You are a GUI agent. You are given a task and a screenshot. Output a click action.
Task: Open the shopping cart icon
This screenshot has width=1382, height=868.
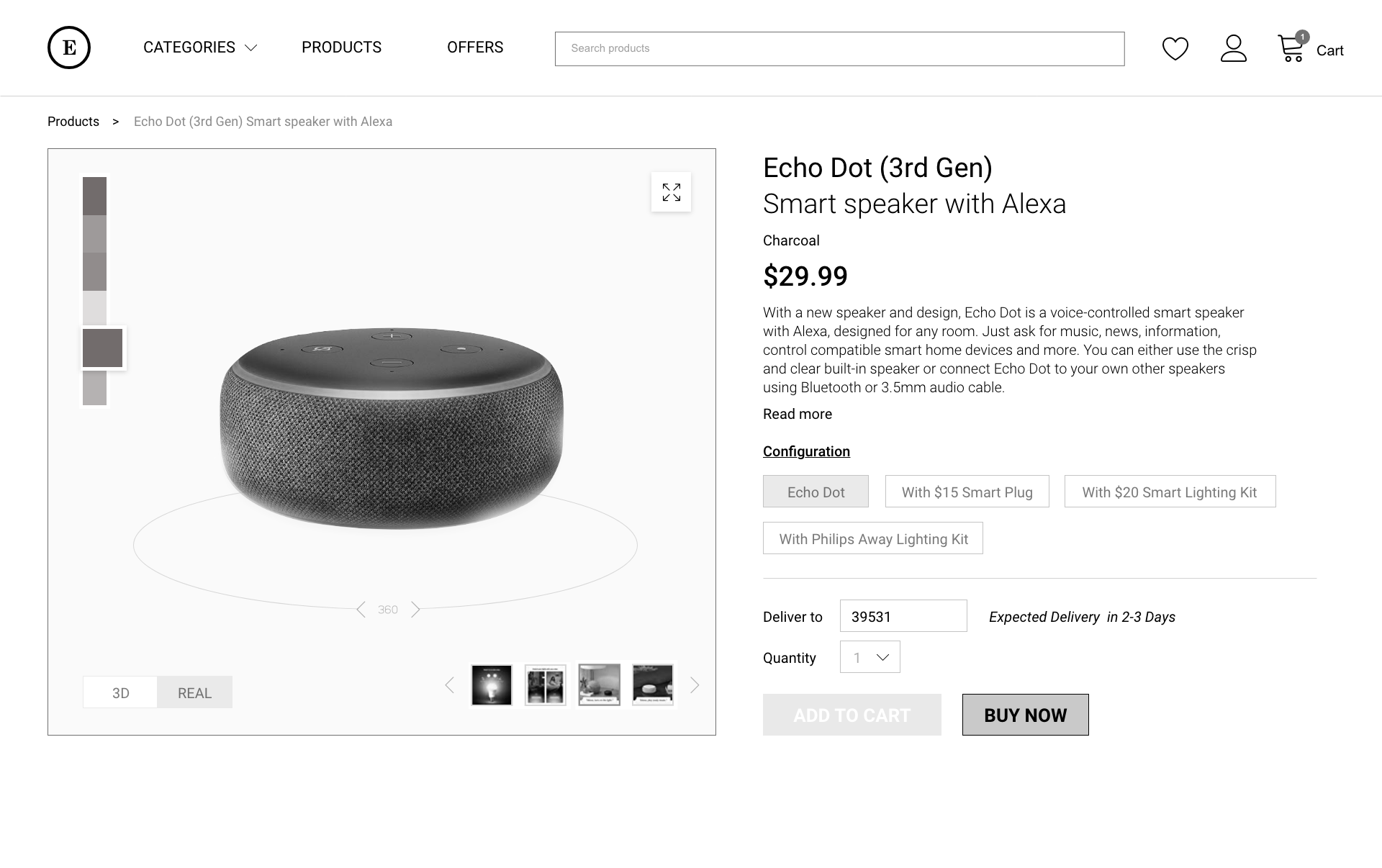[1291, 49]
